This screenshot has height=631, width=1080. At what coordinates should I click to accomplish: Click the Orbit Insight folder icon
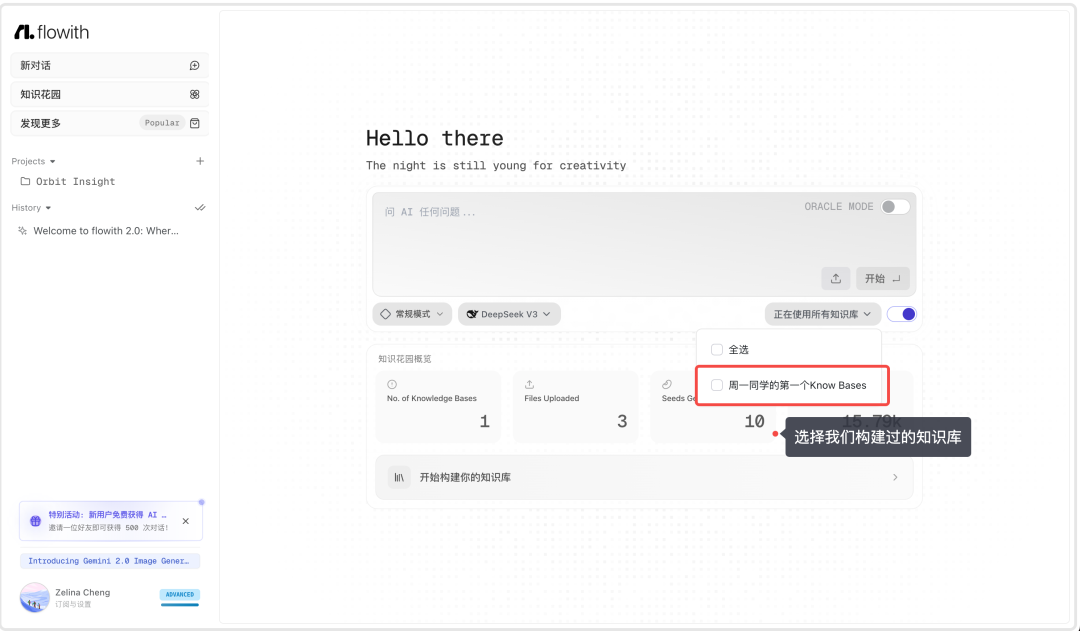25,181
